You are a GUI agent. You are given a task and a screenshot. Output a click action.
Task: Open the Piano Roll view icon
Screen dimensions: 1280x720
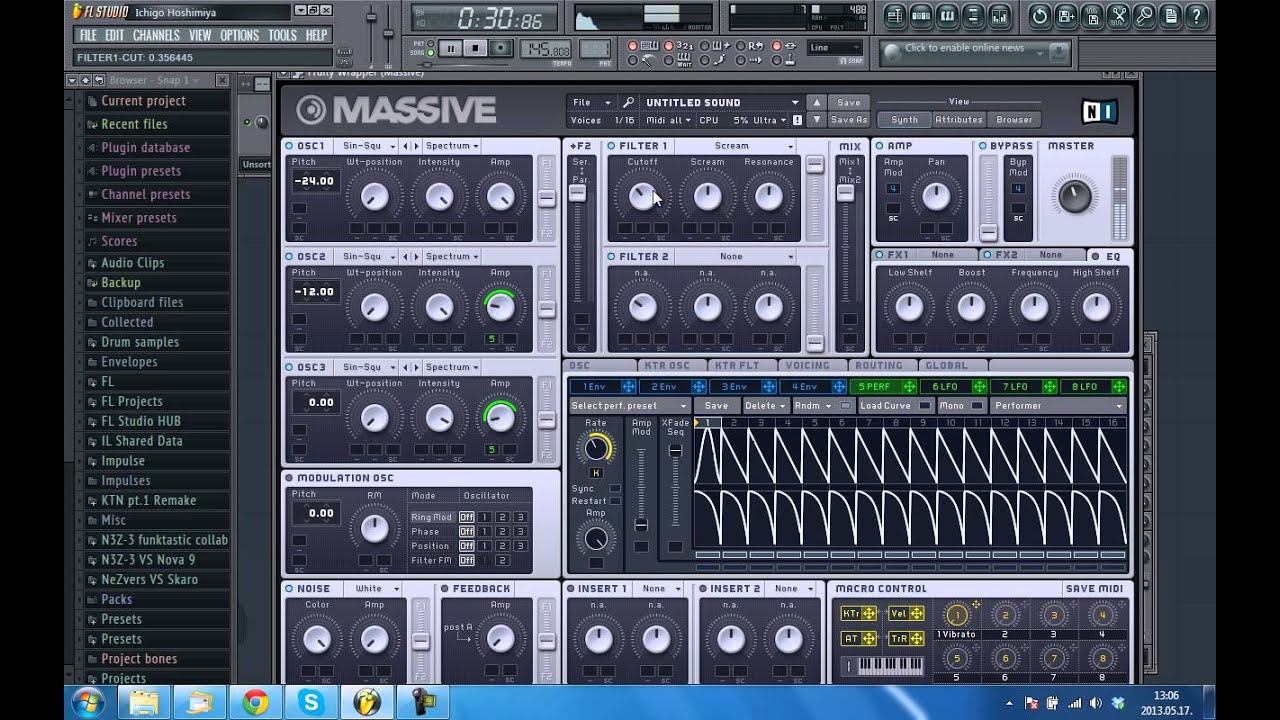946,16
